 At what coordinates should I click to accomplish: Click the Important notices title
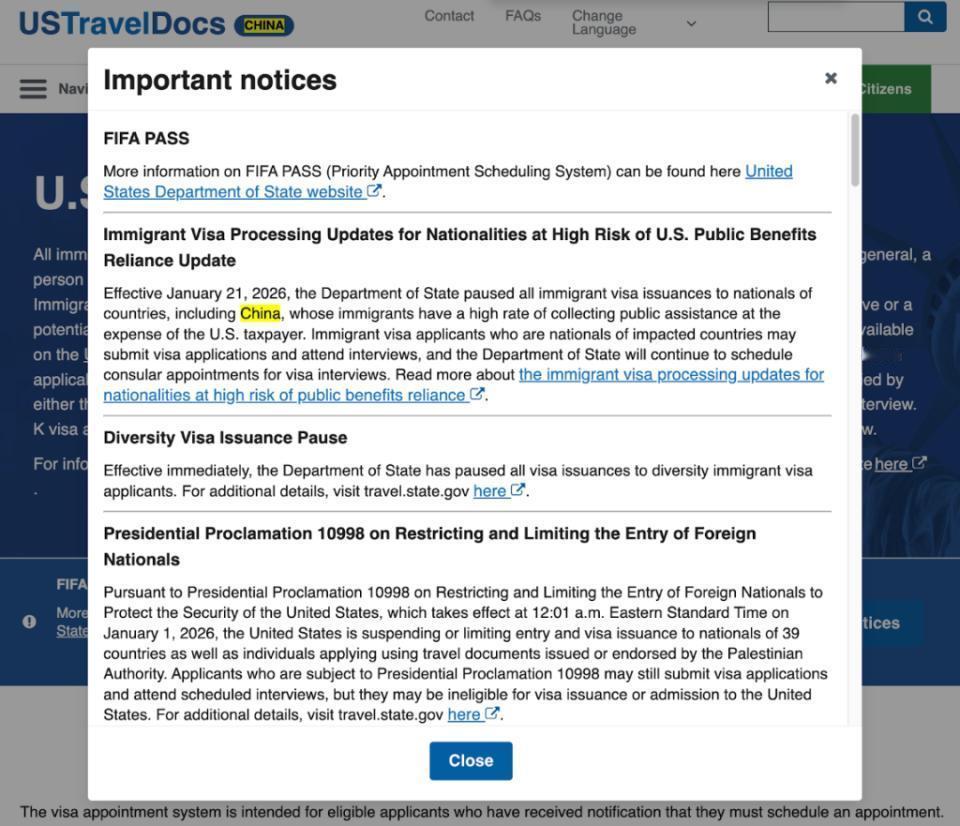(220, 80)
